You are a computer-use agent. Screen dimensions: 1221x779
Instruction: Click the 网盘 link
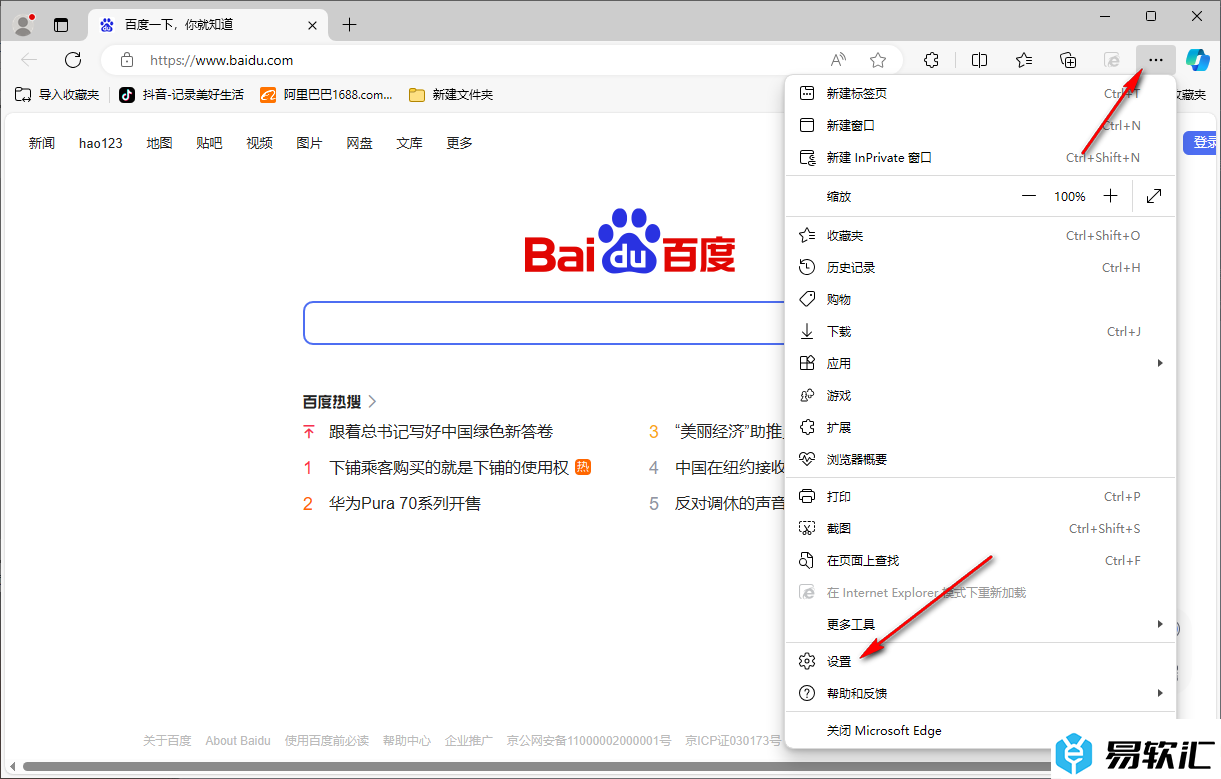click(x=359, y=143)
